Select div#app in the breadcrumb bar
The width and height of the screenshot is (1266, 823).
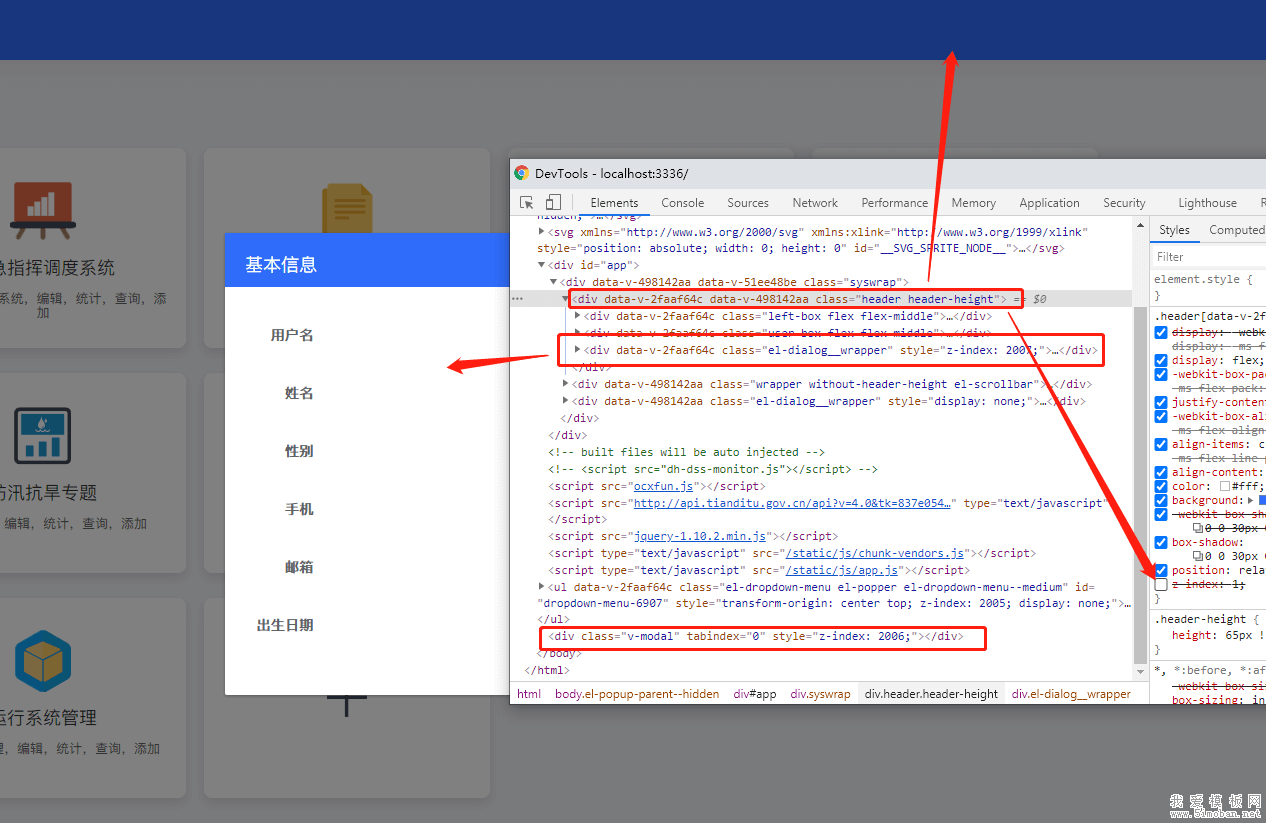coord(755,693)
